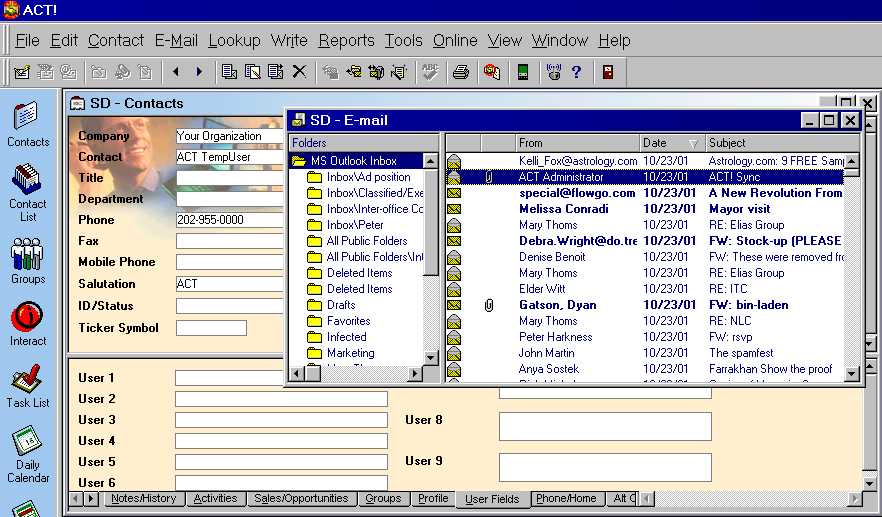Select the MS Outlook Inbox folder
This screenshot has width=882, height=517.
point(353,161)
